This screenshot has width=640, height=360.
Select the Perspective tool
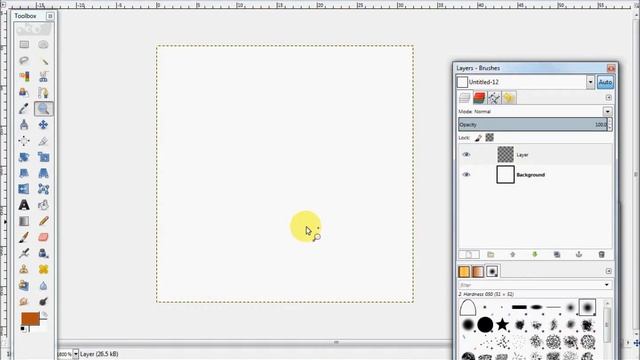(x=43, y=173)
